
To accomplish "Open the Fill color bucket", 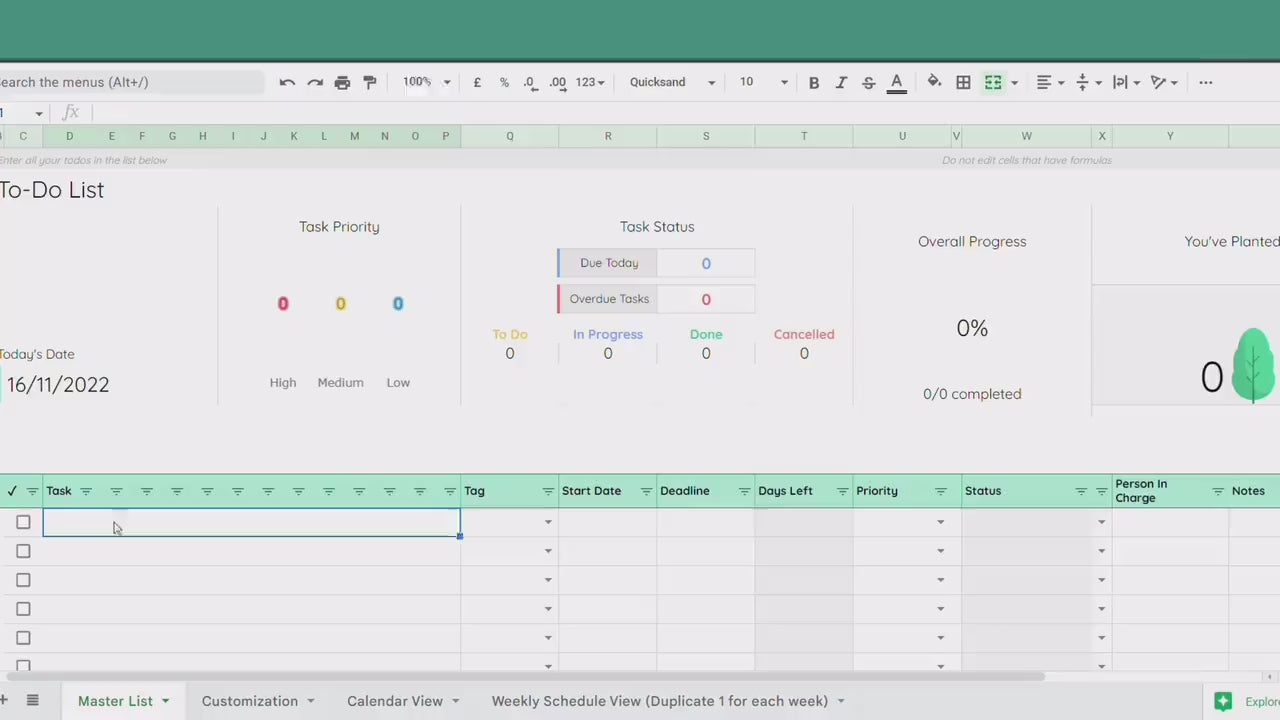I will point(934,82).
